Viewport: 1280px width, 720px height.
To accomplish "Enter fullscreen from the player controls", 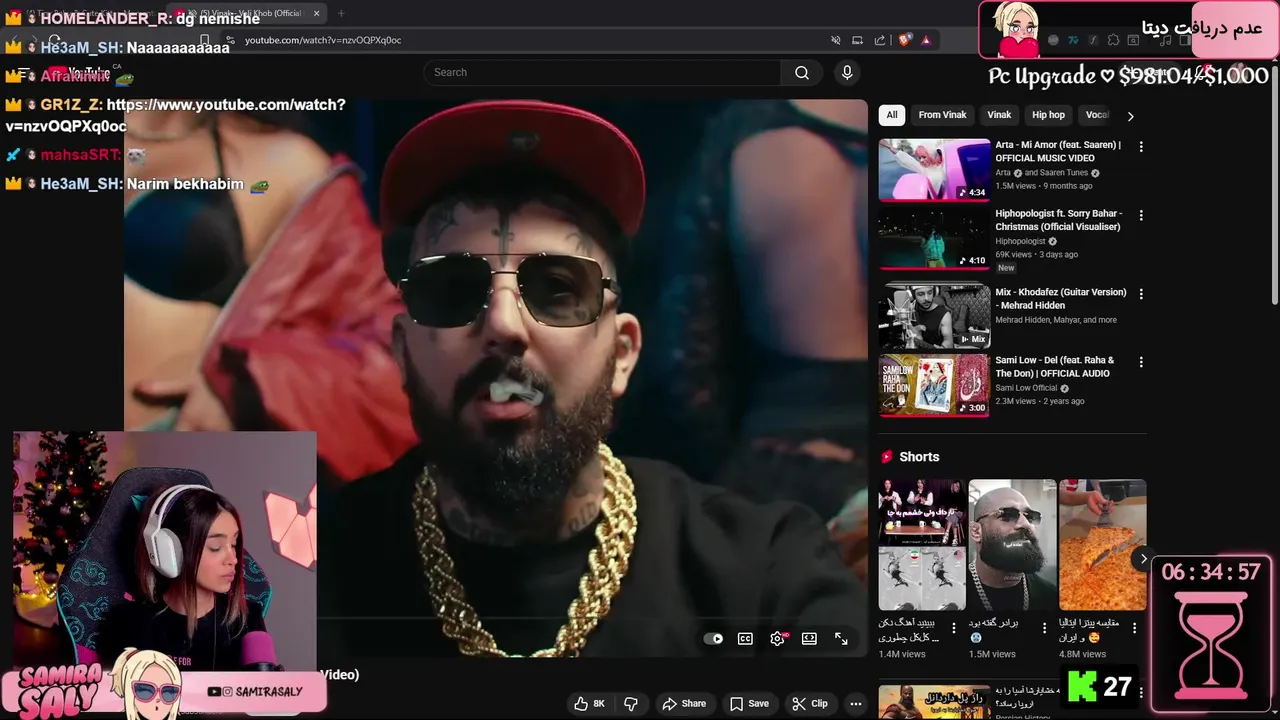I will [x=841, y=639].
